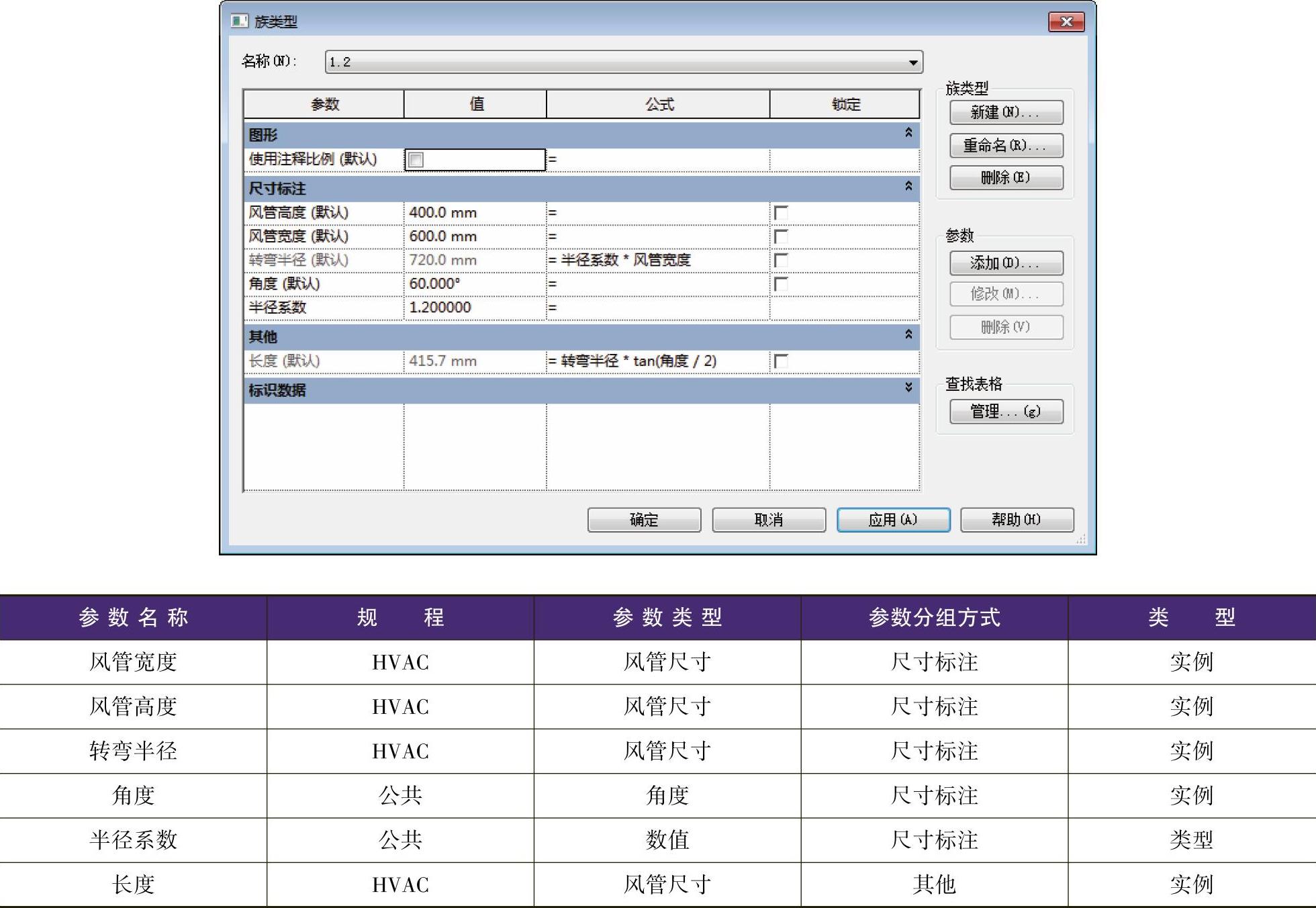Collapse the 尺寸标注 parameter group
This screenshot has height=908, width=1316.
[x=908, y=186]
